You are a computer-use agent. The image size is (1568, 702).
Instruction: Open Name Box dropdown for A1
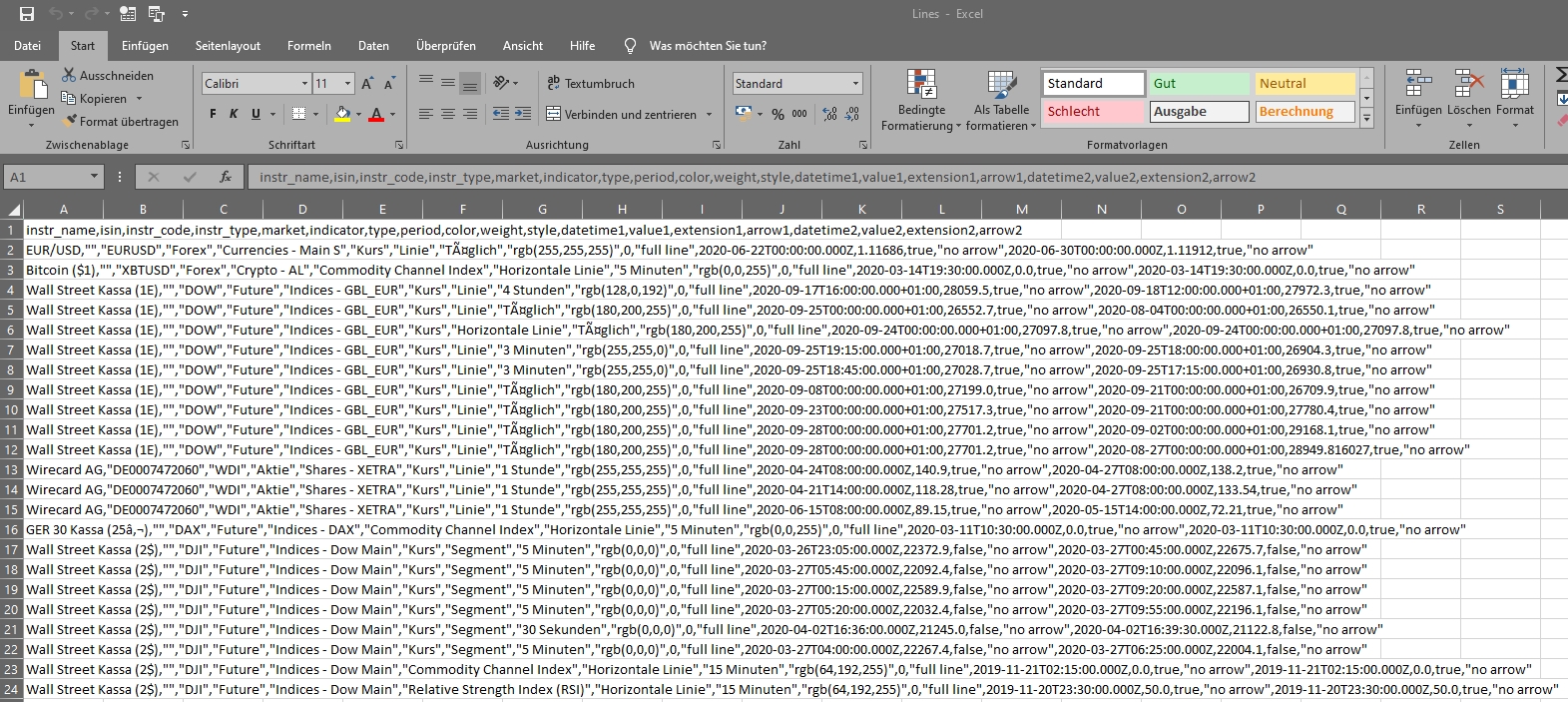[94, 177]
